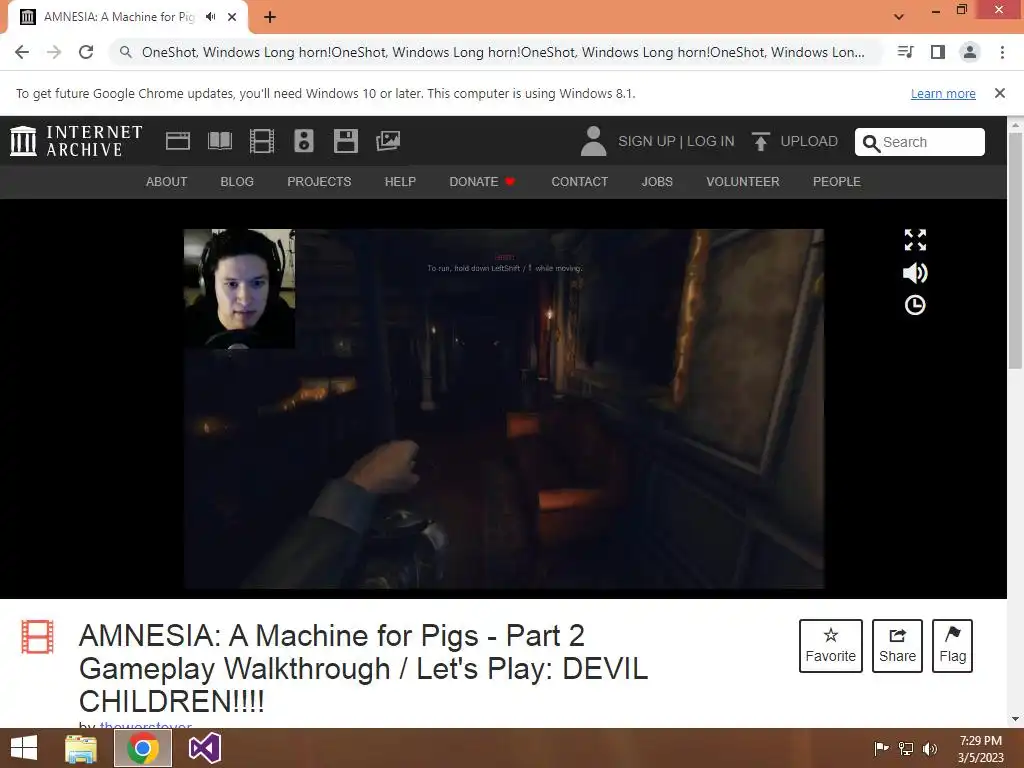This screenshot has width=1024, height=768.
Task: Open Chrome three-dot menu
Action: tap(1002, 52)
